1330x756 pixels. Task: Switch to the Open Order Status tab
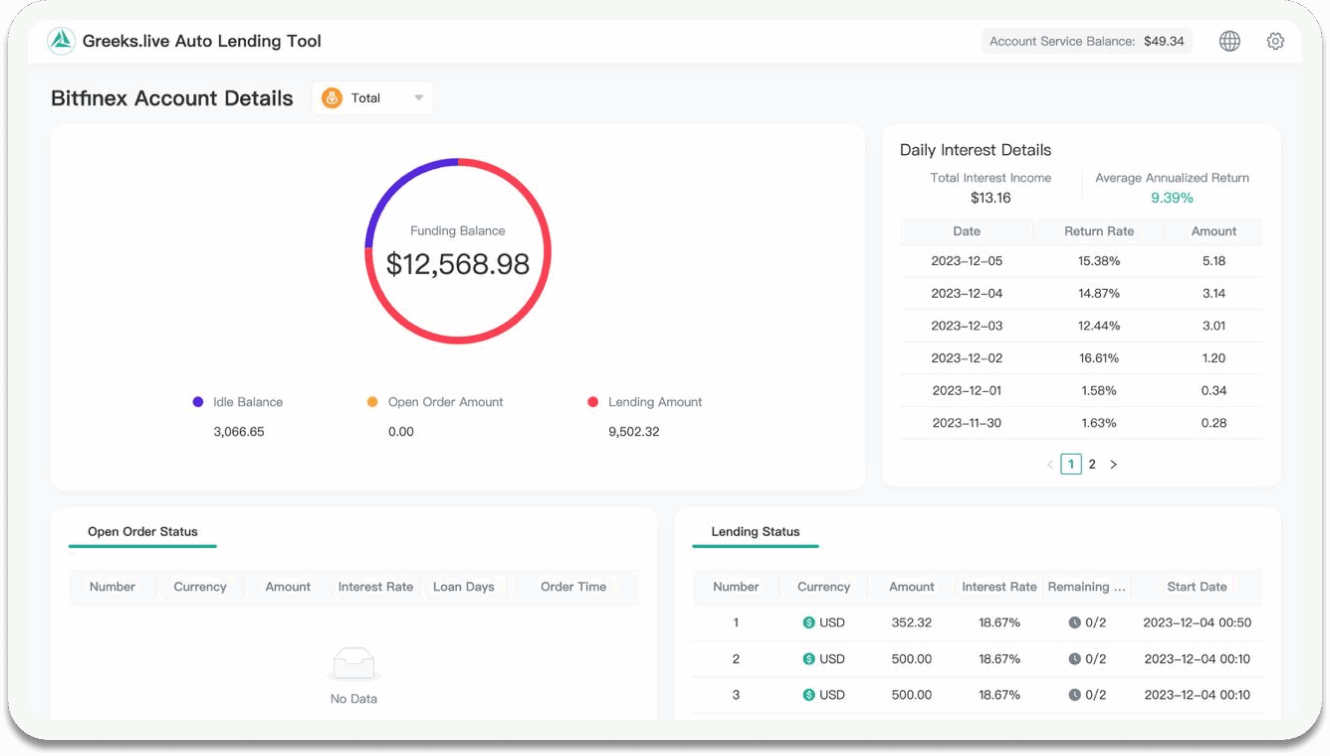pyautogui.click(x=143, y=532)
